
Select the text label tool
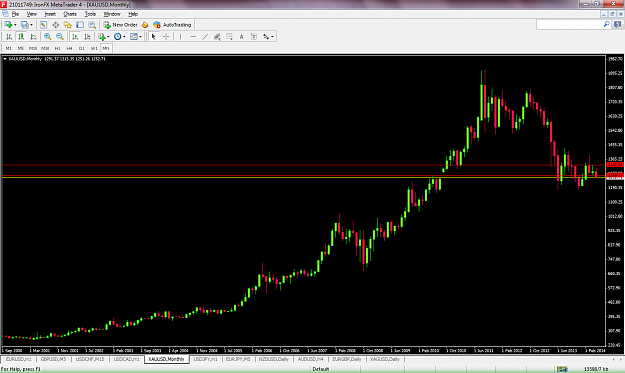point(254,37)
